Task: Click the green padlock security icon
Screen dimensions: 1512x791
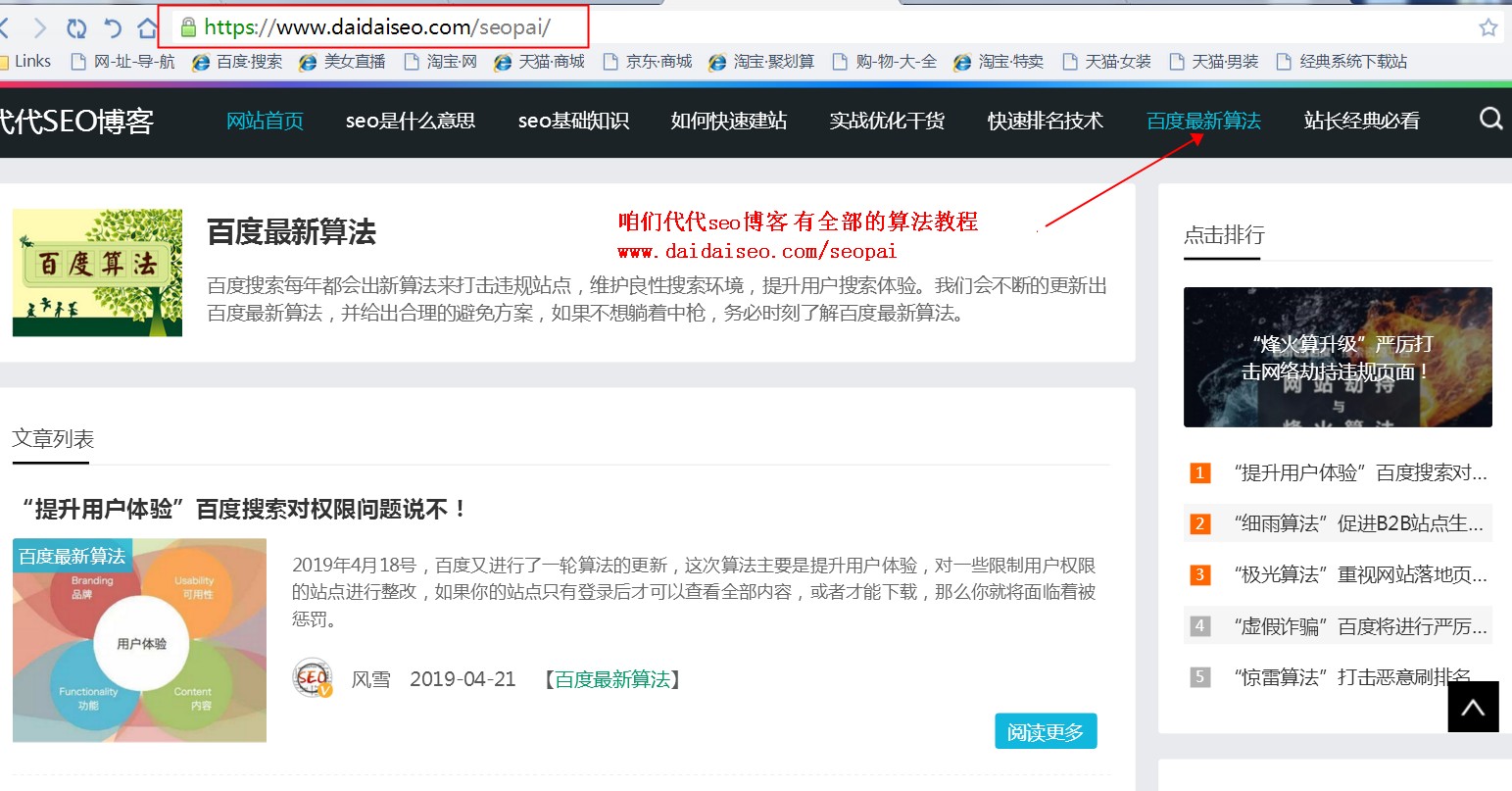Action: [188, 27]
